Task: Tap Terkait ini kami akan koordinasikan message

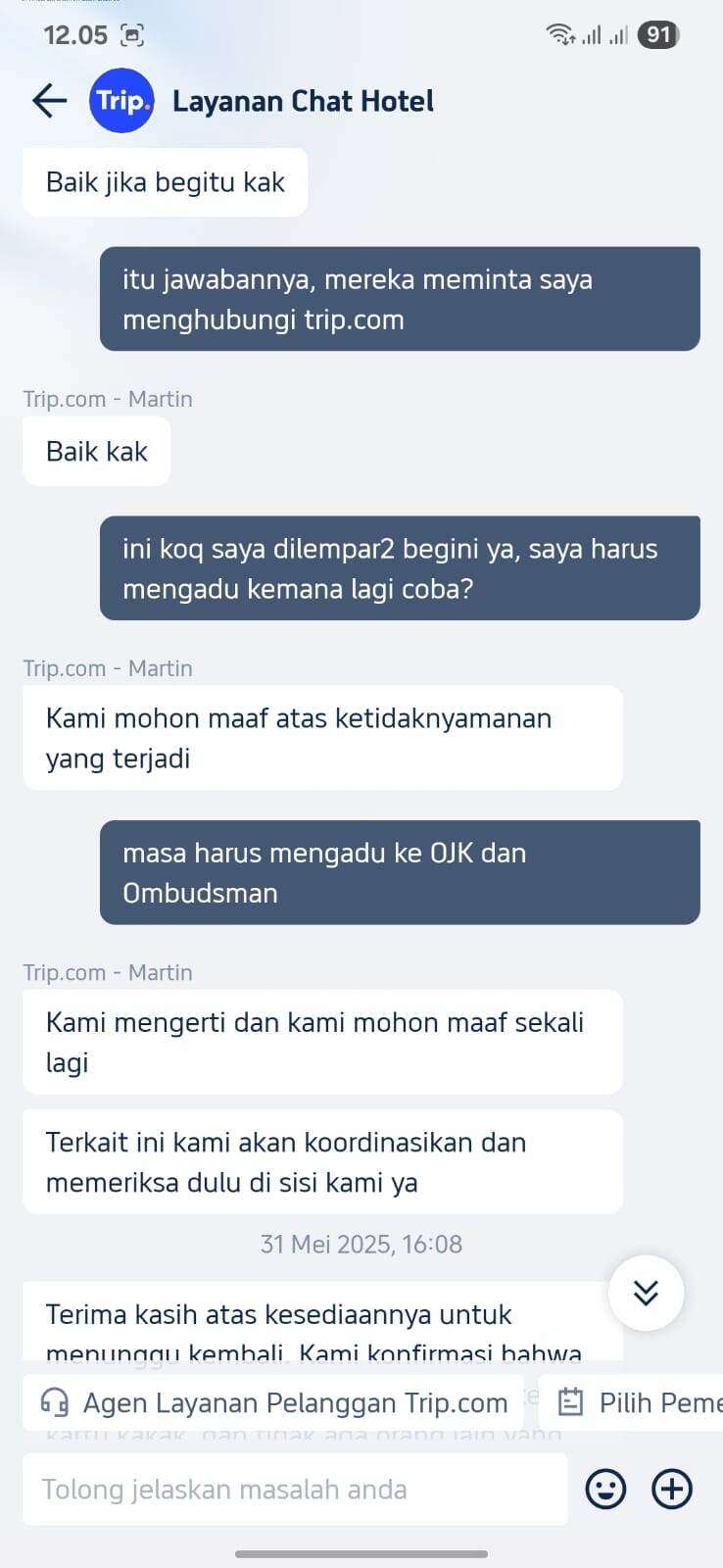Action: pyautogui.click(x=322, y=1162)
